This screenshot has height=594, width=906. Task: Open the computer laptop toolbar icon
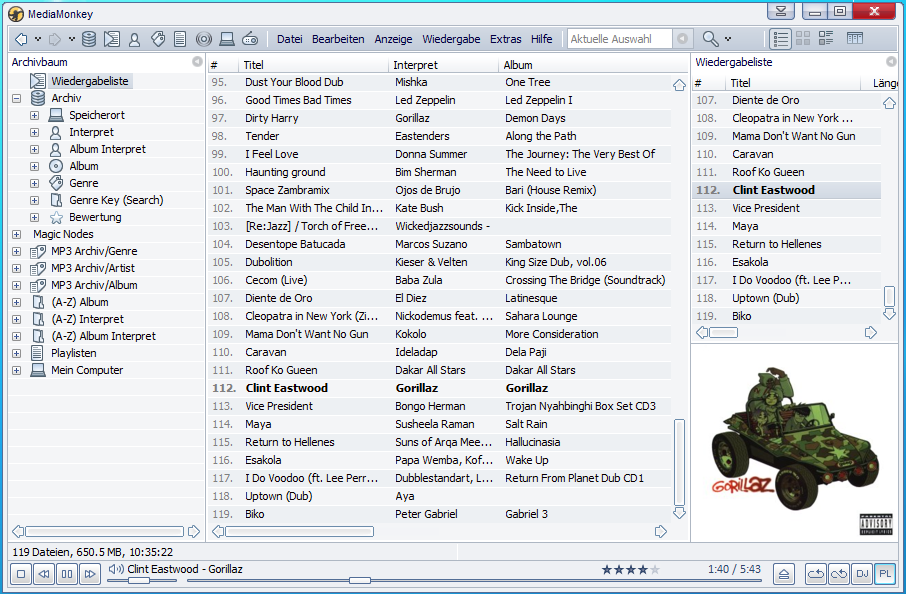(227, 39)
